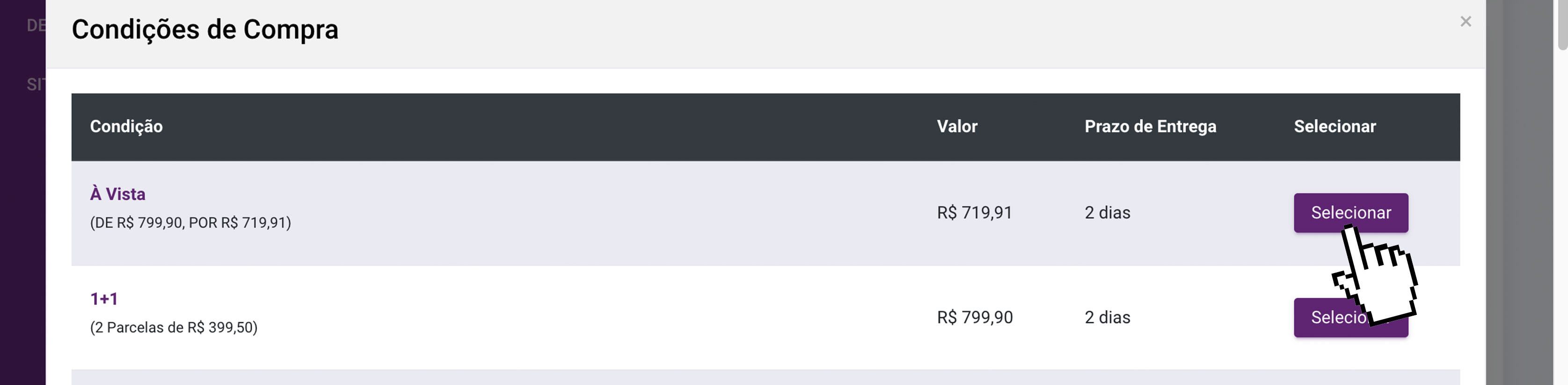
Task: Click the R$ 719,91 value cell
Action: [974, 213]
